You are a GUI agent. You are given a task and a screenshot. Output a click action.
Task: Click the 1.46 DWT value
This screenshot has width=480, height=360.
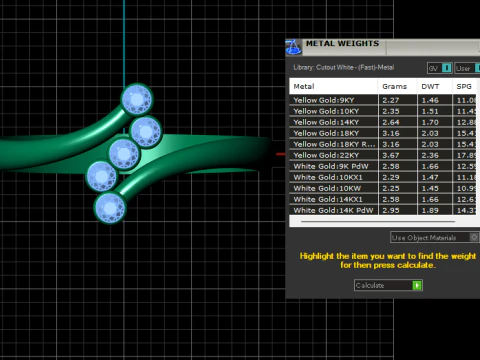coord(430,100)
